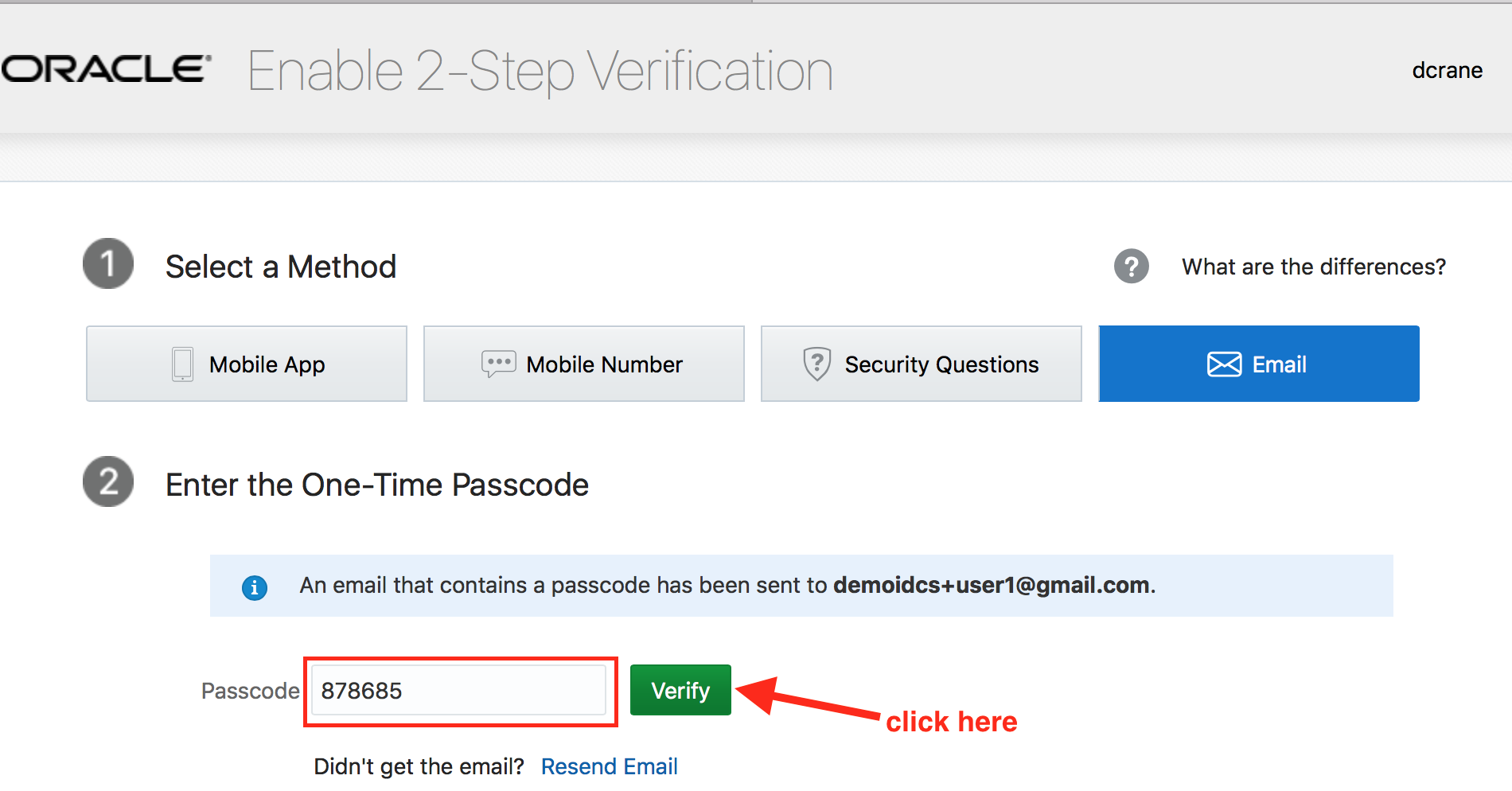Click the Resend Email link
Viewport: 1512px width, 791px height.
click(610, 766)
